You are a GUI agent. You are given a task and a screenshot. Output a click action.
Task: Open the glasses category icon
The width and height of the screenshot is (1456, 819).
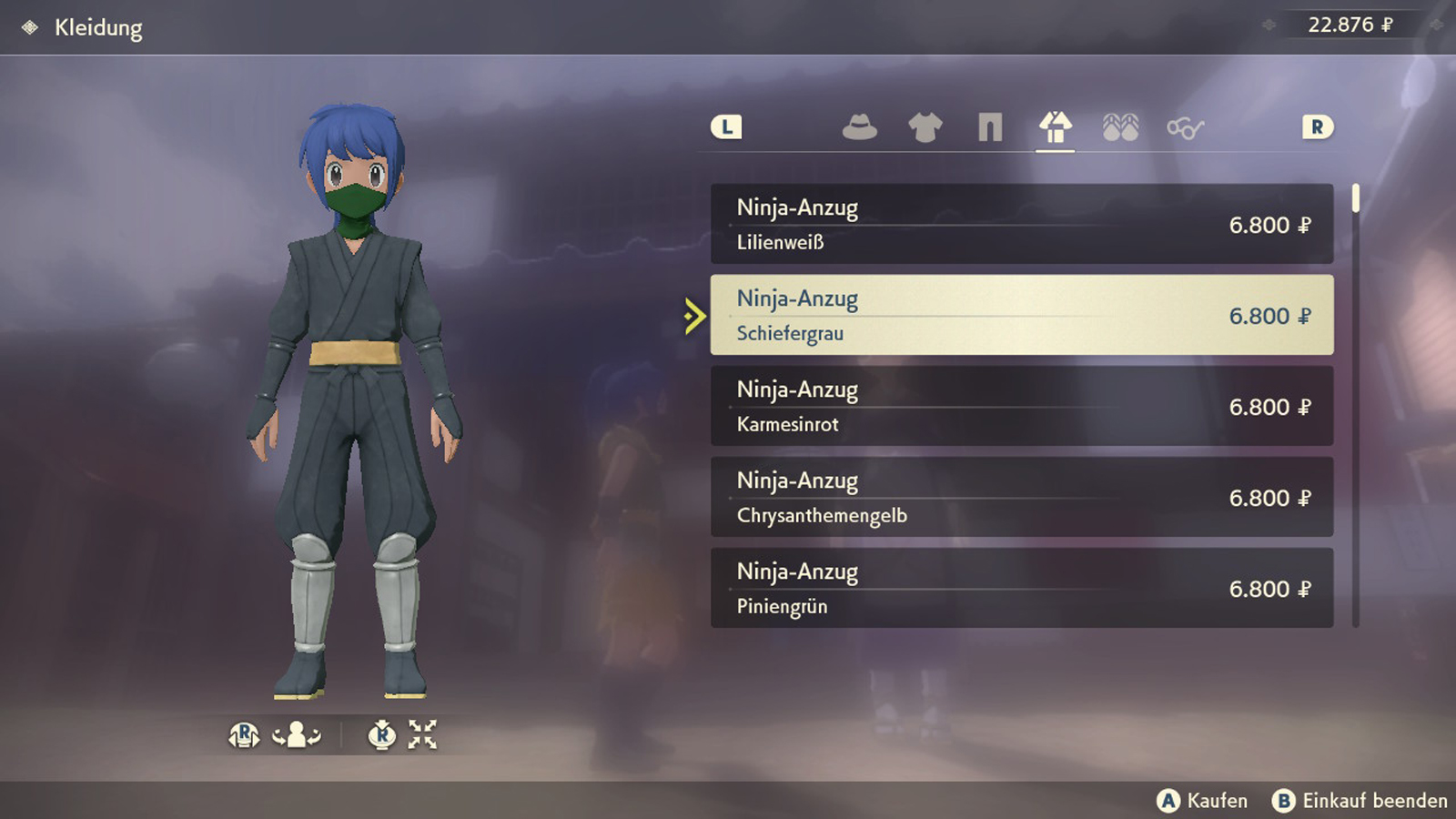click(x=1185, y=128)
